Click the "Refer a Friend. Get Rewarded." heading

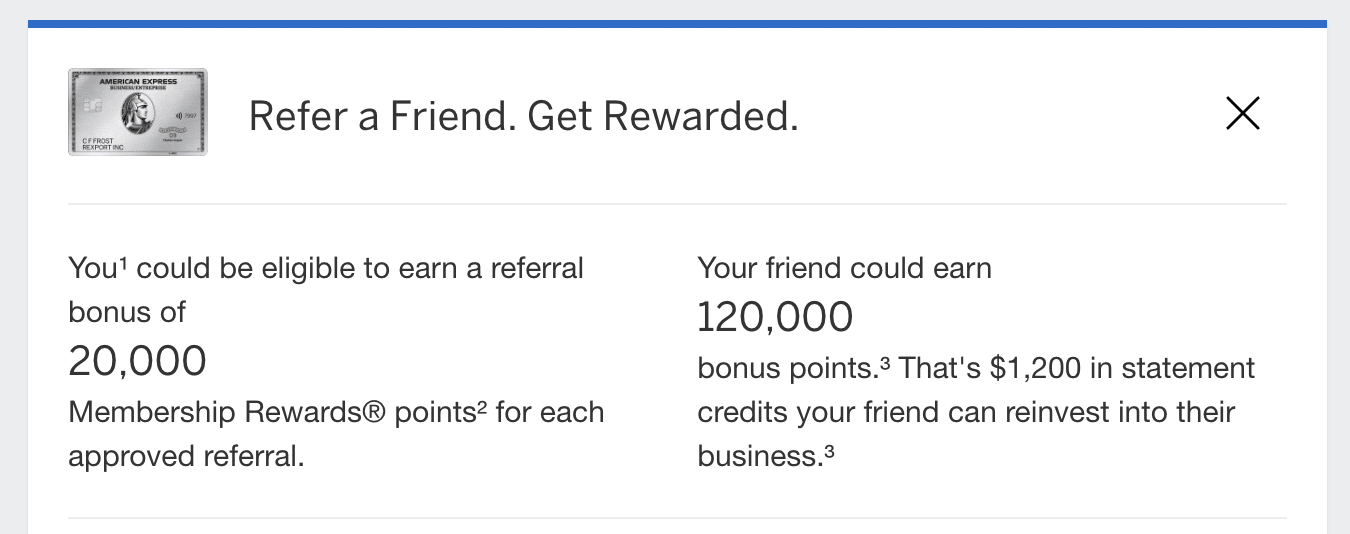[523, 116]
